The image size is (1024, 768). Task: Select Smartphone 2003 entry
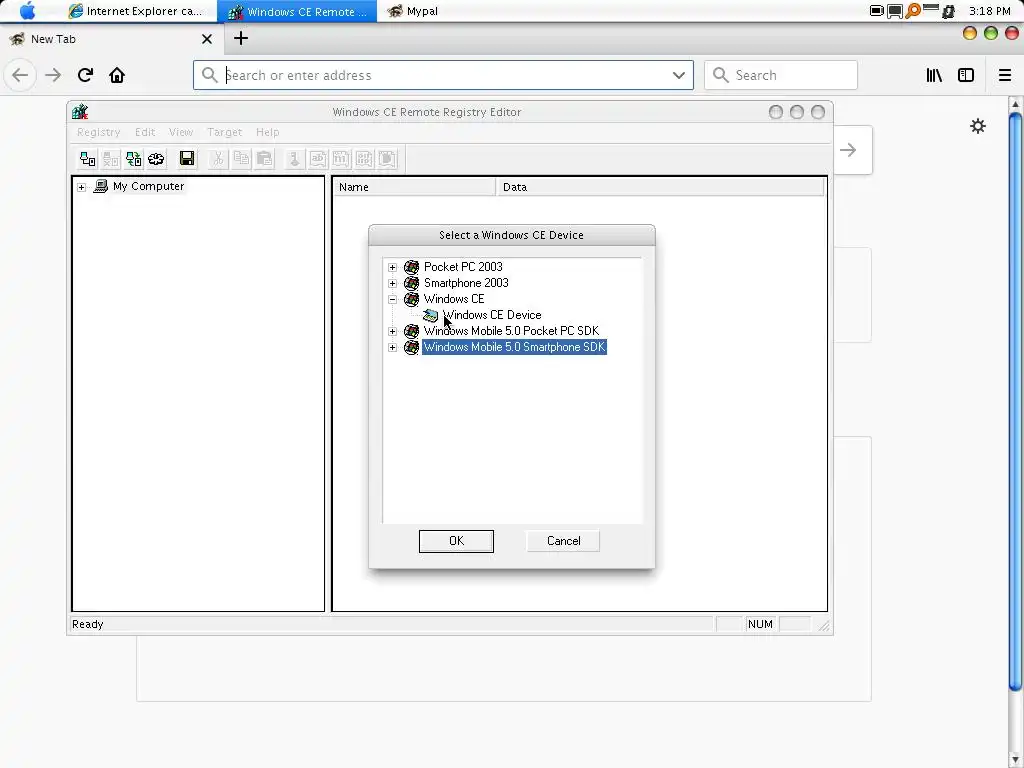coord(466,283)
